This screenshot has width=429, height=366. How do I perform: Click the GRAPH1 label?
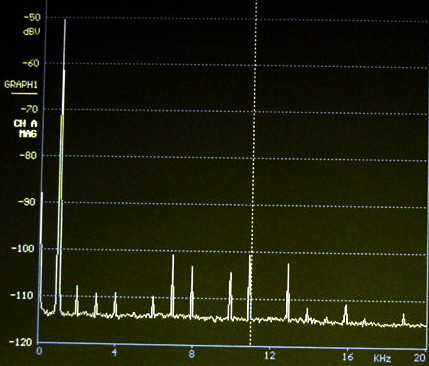21,85
